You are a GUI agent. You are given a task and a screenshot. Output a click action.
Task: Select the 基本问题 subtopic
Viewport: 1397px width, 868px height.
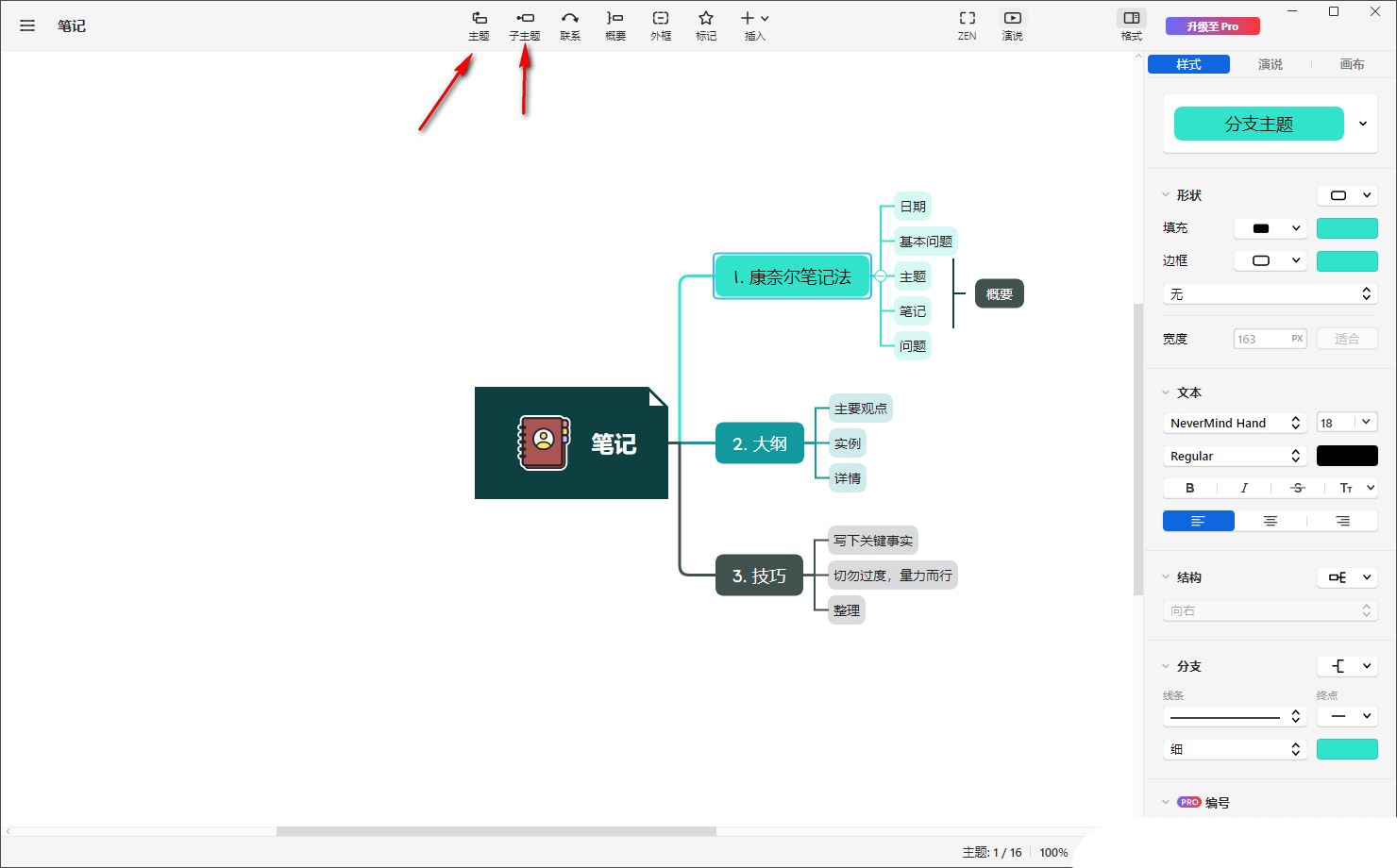tap(926, 242)
